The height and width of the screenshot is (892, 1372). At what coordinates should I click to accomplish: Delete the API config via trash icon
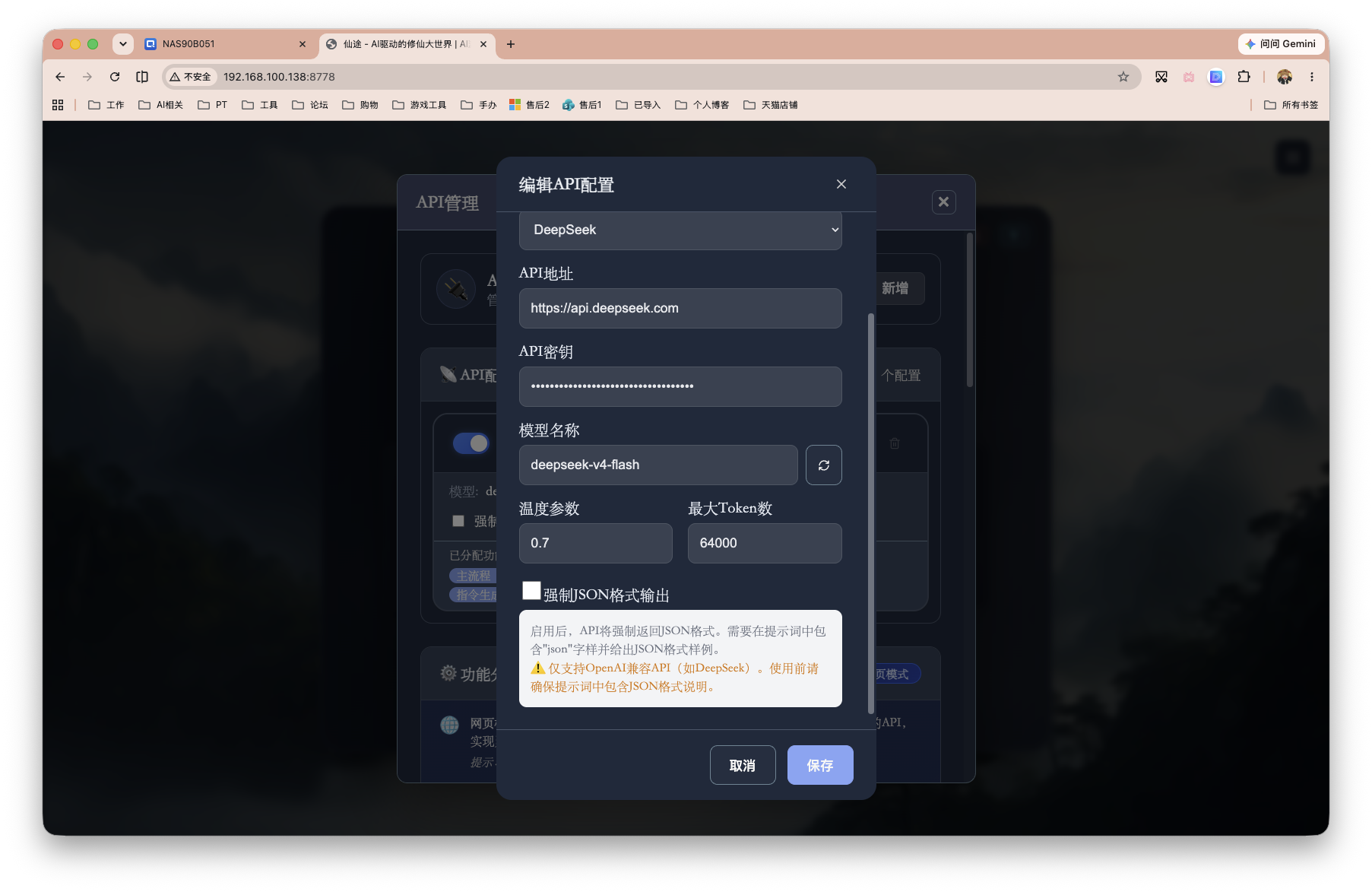click(895, 443)
